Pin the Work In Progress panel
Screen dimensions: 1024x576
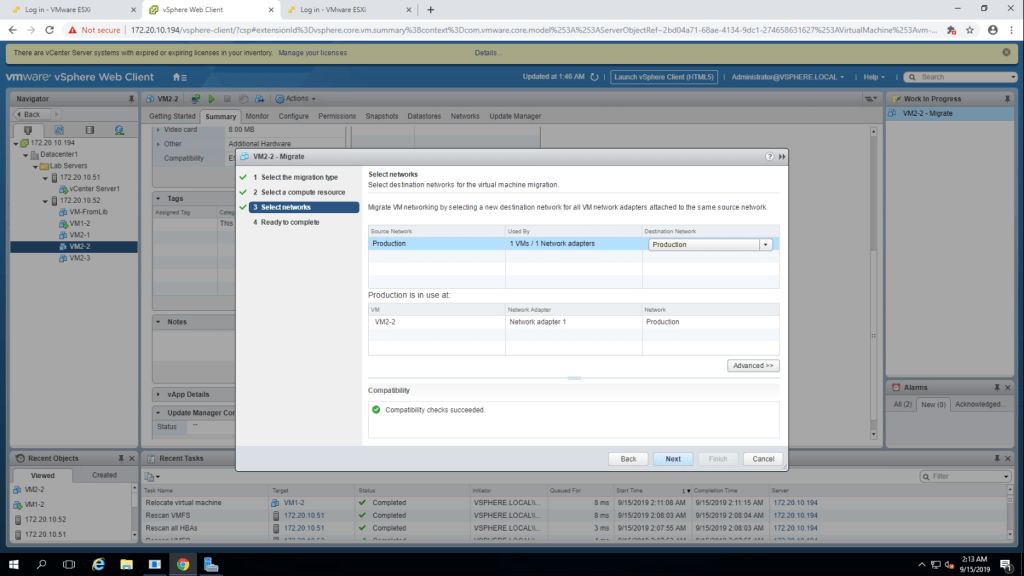click(1007, 99)
